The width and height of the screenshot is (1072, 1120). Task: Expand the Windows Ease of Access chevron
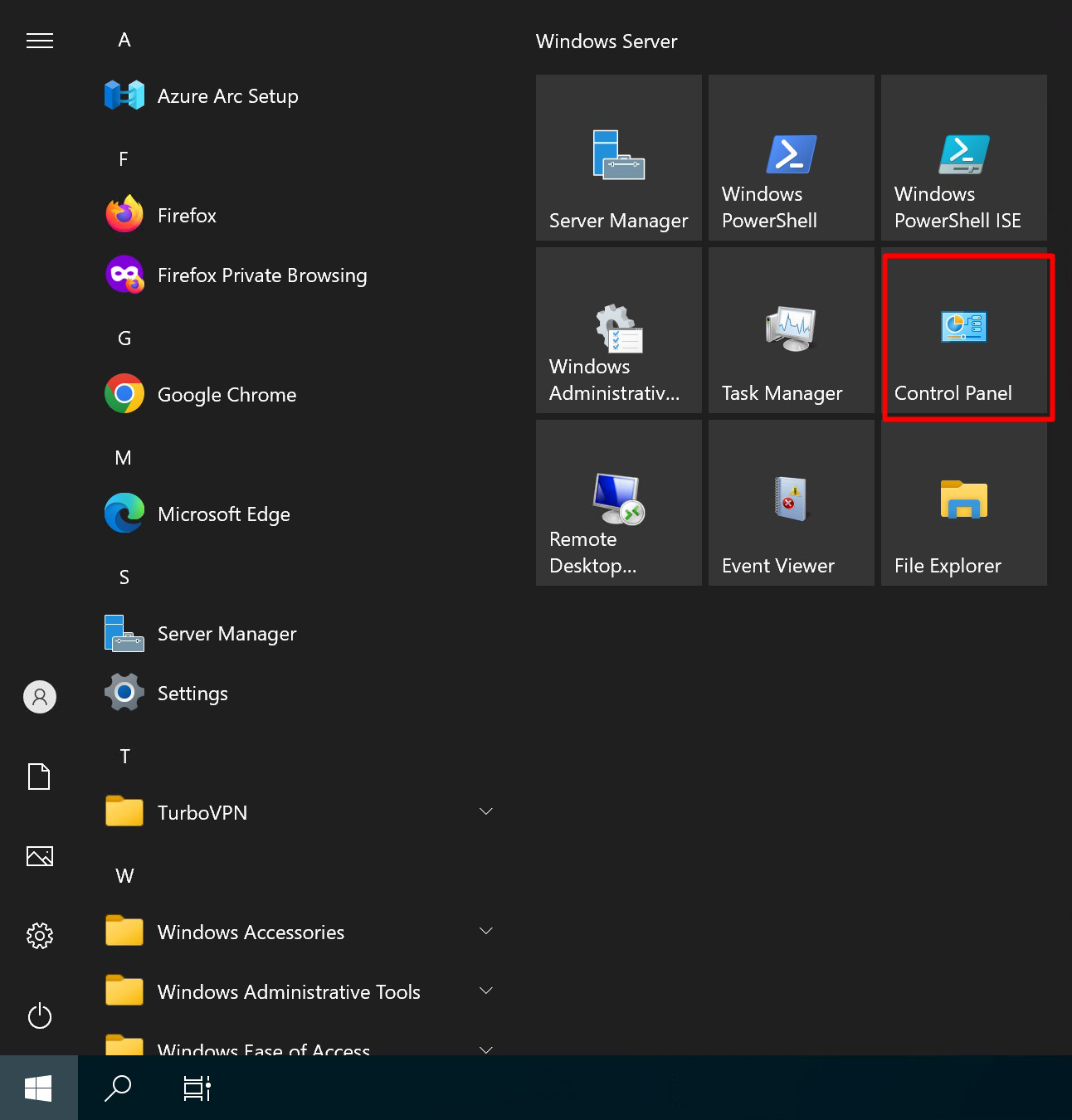486,1049
